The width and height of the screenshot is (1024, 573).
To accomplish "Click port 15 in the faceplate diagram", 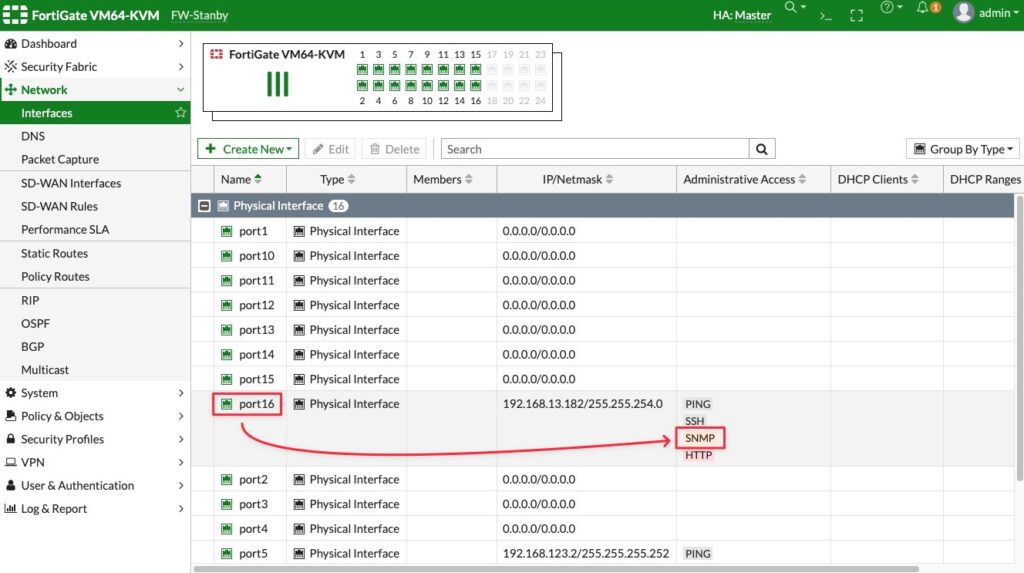I will 475,69.
